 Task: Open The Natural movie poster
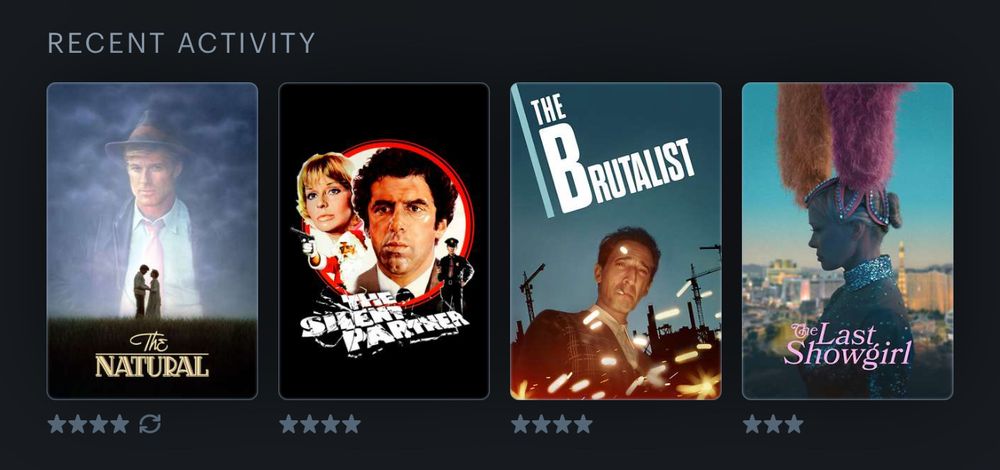point(152,240)
